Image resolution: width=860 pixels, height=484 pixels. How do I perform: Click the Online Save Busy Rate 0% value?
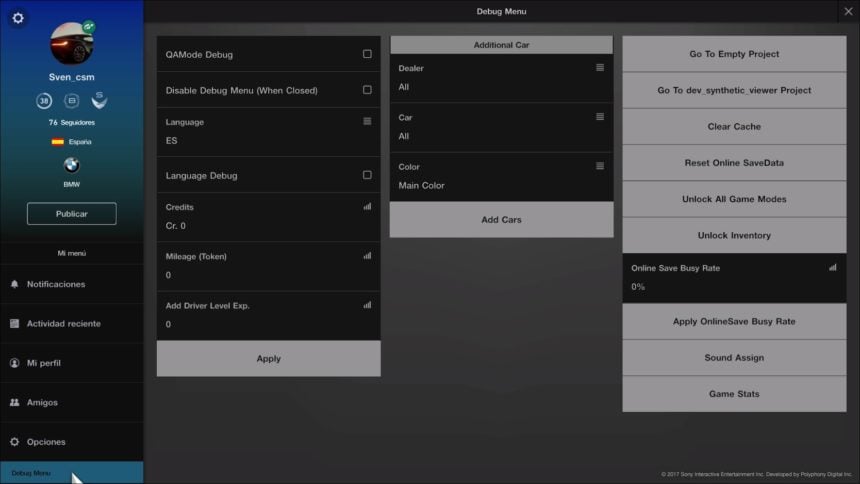[638, 286]
